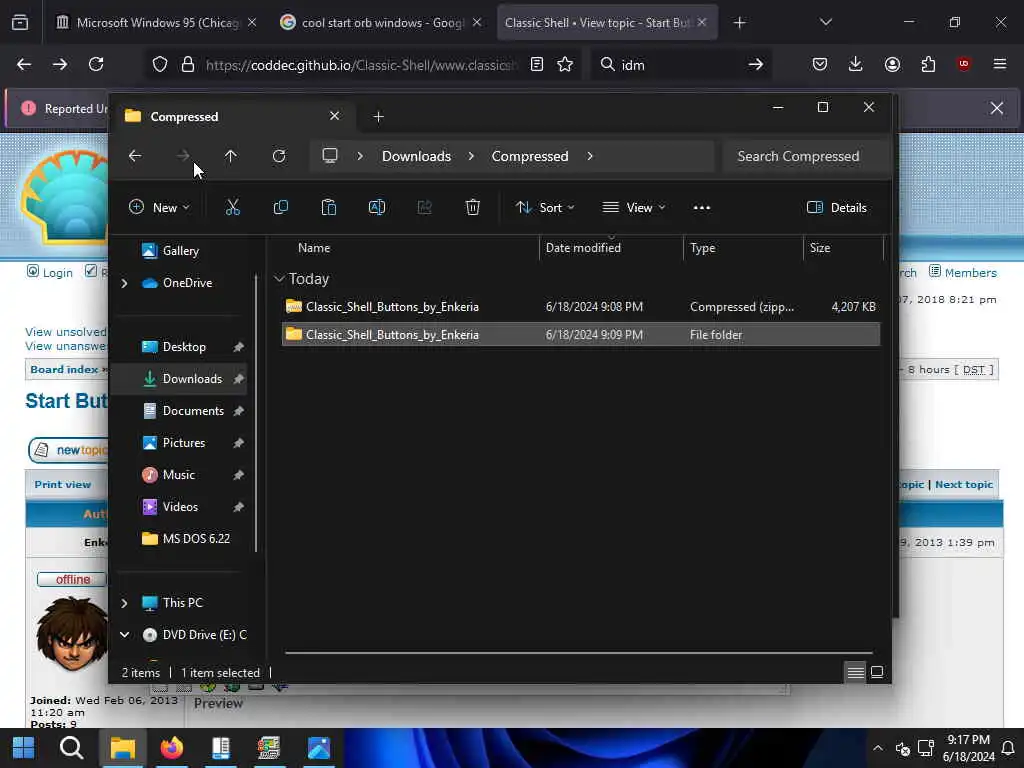
Task: Open the New item dropdown
Action: click(159, 208)
